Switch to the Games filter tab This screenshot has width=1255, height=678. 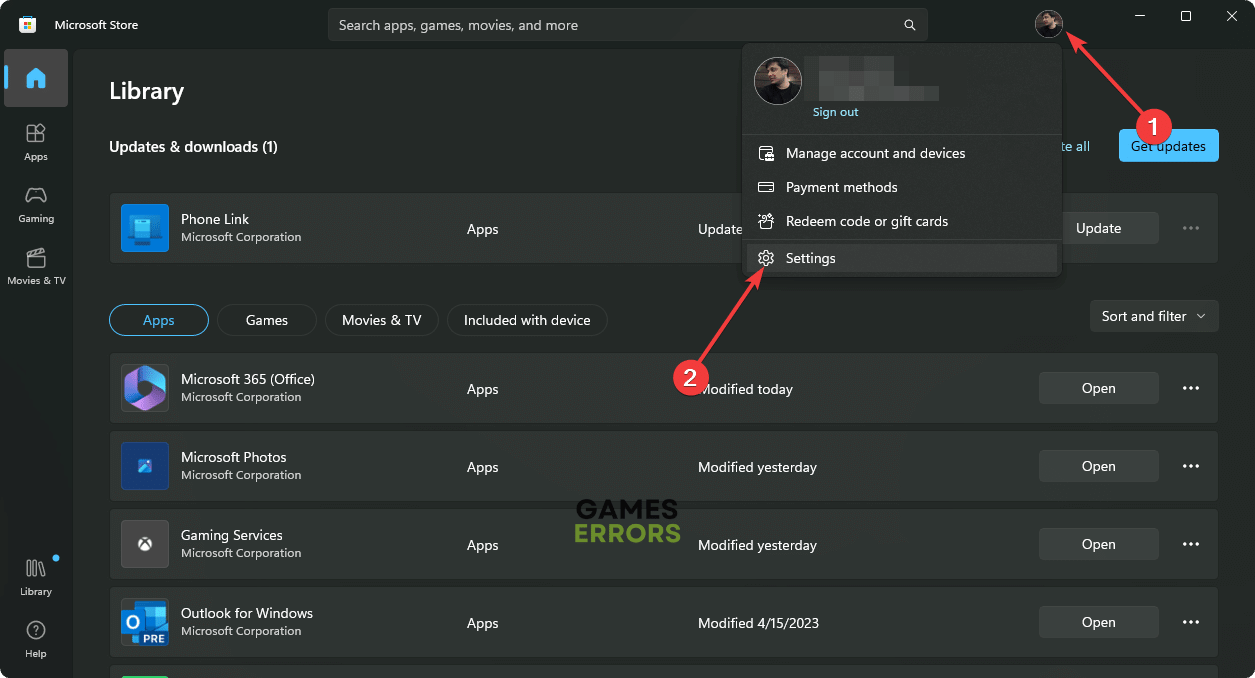tap(267, 320)
